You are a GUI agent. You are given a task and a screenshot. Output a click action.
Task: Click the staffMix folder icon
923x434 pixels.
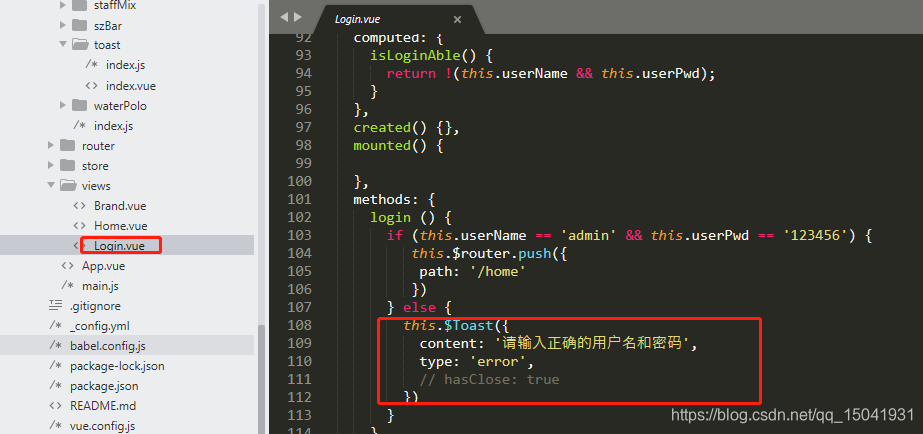[x=79, y=6]
